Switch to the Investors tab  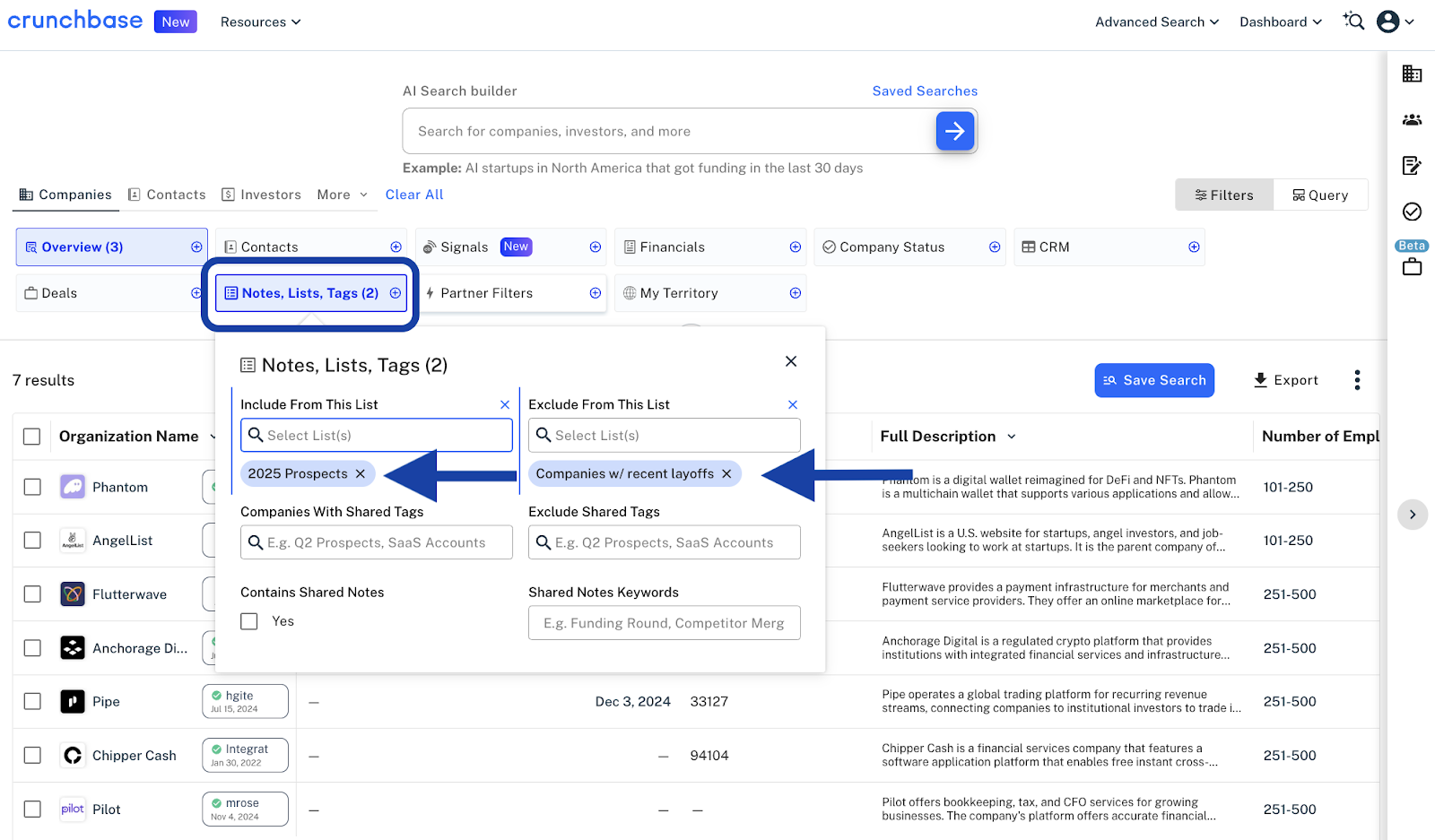pos(261,195)
